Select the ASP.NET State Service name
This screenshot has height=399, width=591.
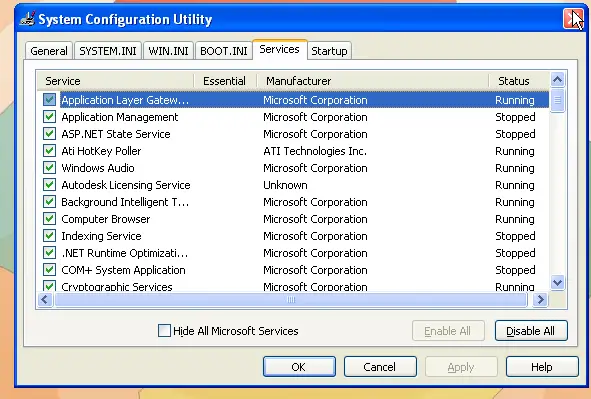116,134
